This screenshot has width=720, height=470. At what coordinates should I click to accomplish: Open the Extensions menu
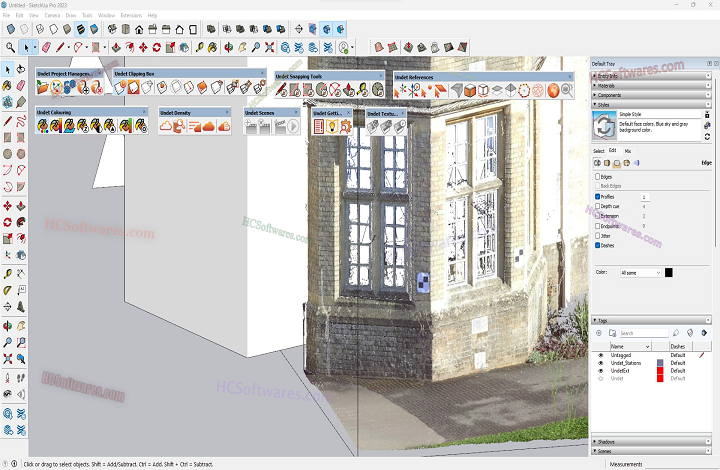[131, 16]
